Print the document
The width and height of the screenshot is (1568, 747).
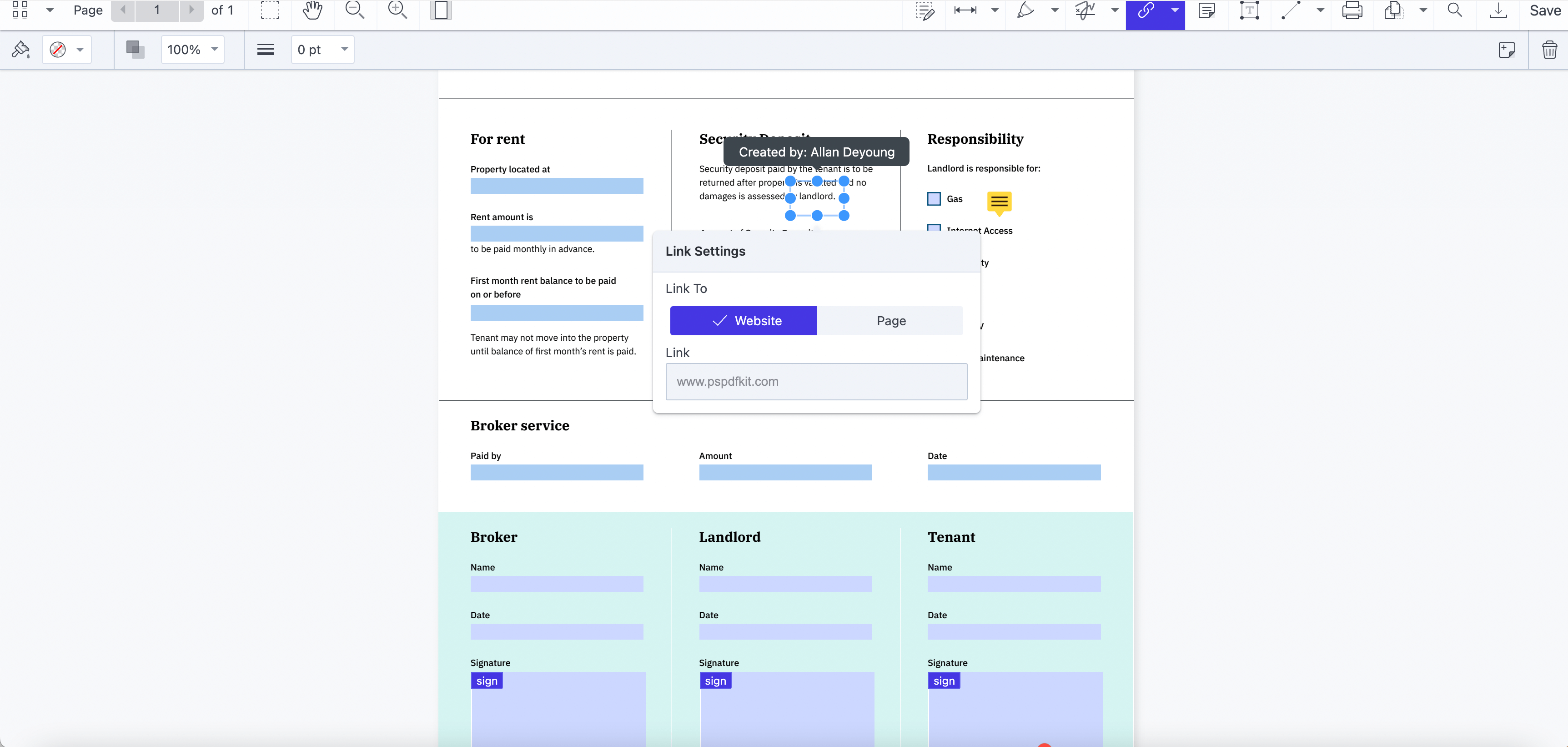(x=1352, y=10)
